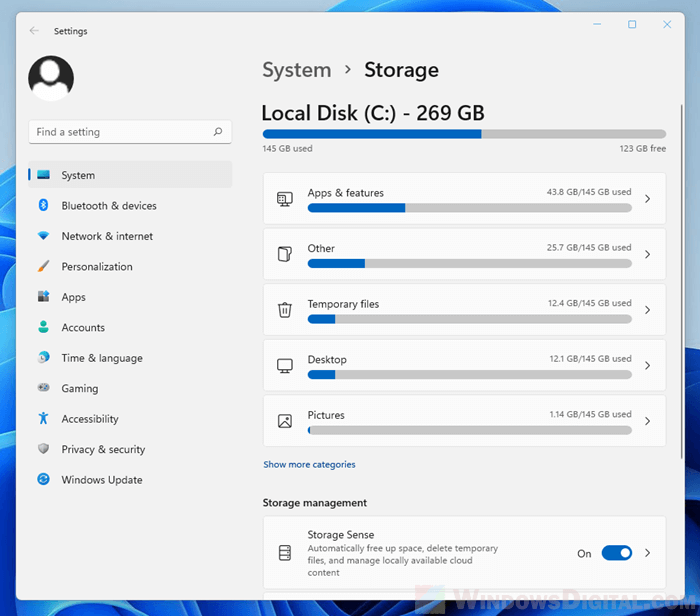Viewport: 700px width, 616px height.
Task: Click the back arrow icon beside Settings
Action: [34, 31]
